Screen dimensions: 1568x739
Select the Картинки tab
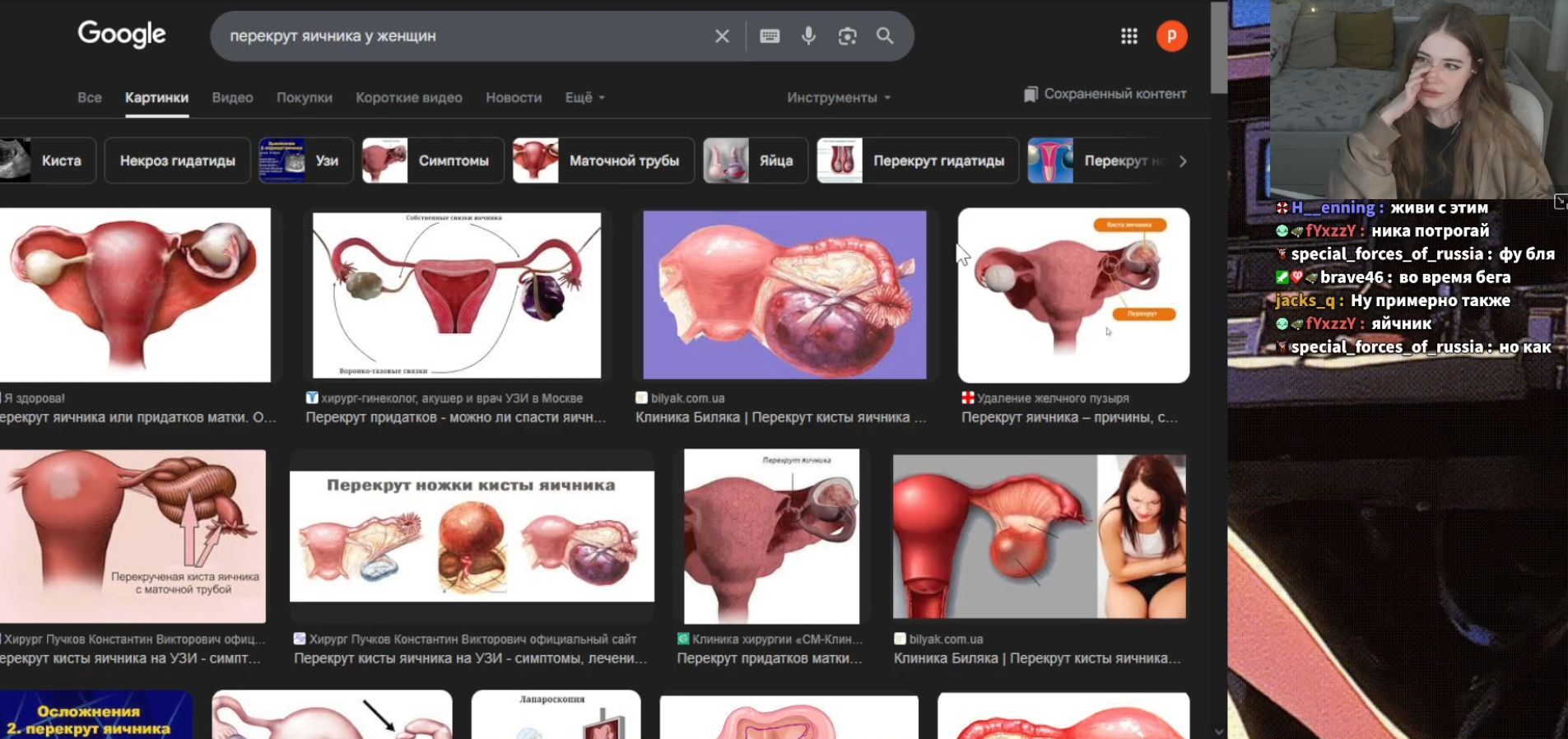[x=156, y=97]
